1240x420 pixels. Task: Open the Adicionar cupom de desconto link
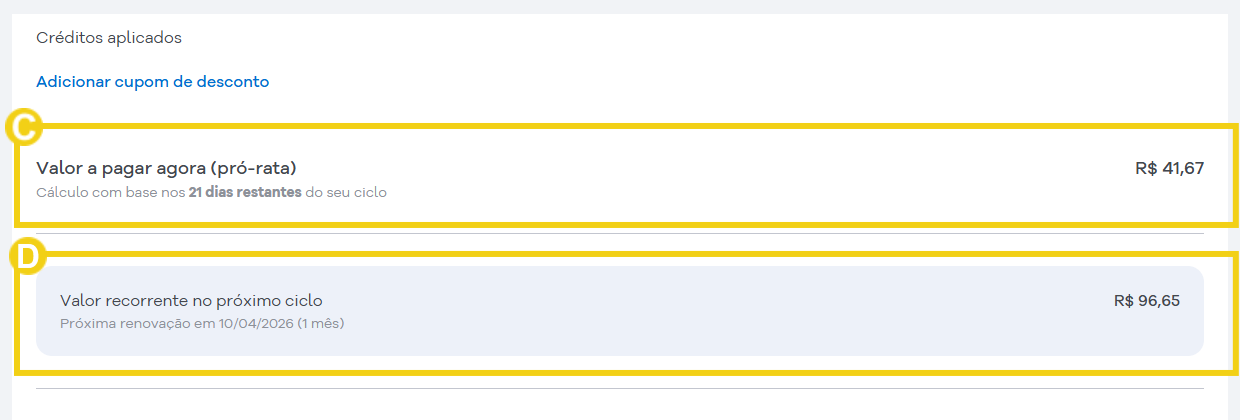(x=153, y=82)
